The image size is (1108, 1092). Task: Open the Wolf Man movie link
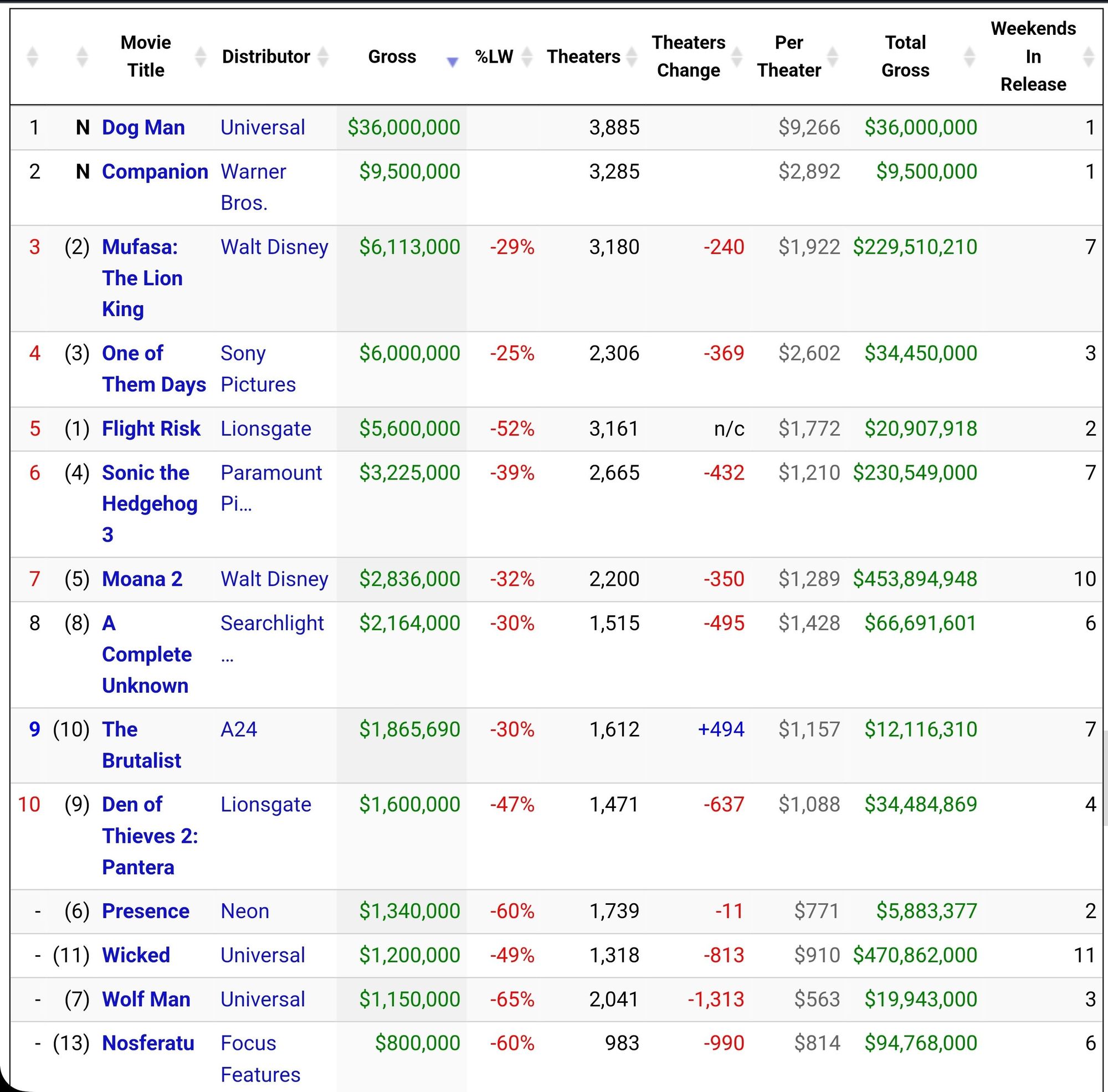point(146,999)
